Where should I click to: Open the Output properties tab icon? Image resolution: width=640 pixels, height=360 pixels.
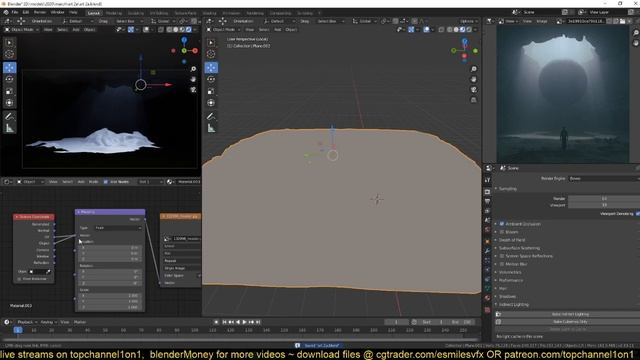(x=487, y=201)
